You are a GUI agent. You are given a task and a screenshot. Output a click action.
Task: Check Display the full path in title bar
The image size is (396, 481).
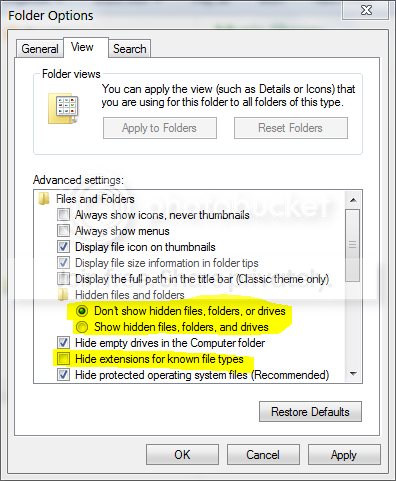pyautogui.click(x=63, y=279)
